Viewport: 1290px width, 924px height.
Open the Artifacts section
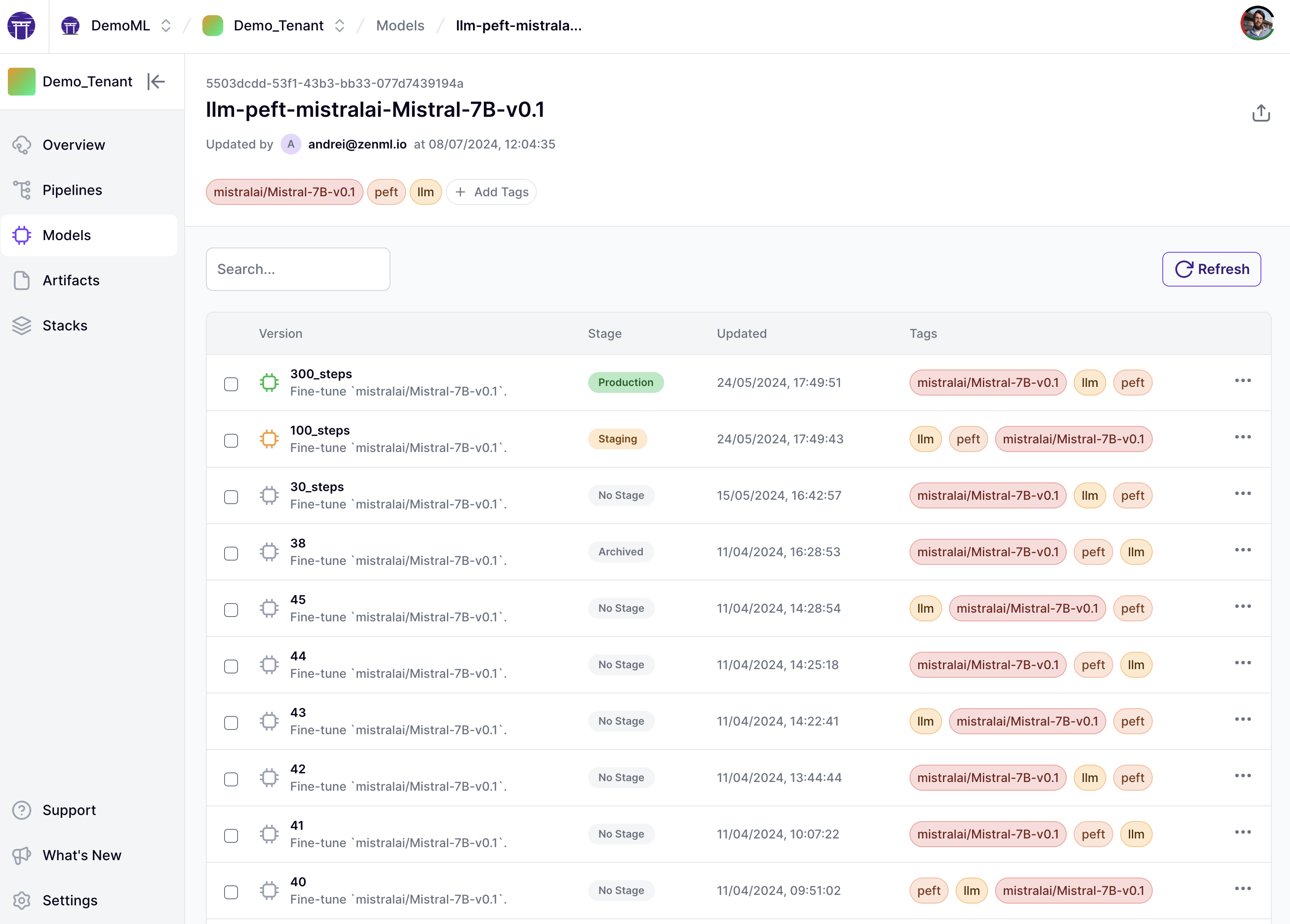pos(70,280)
